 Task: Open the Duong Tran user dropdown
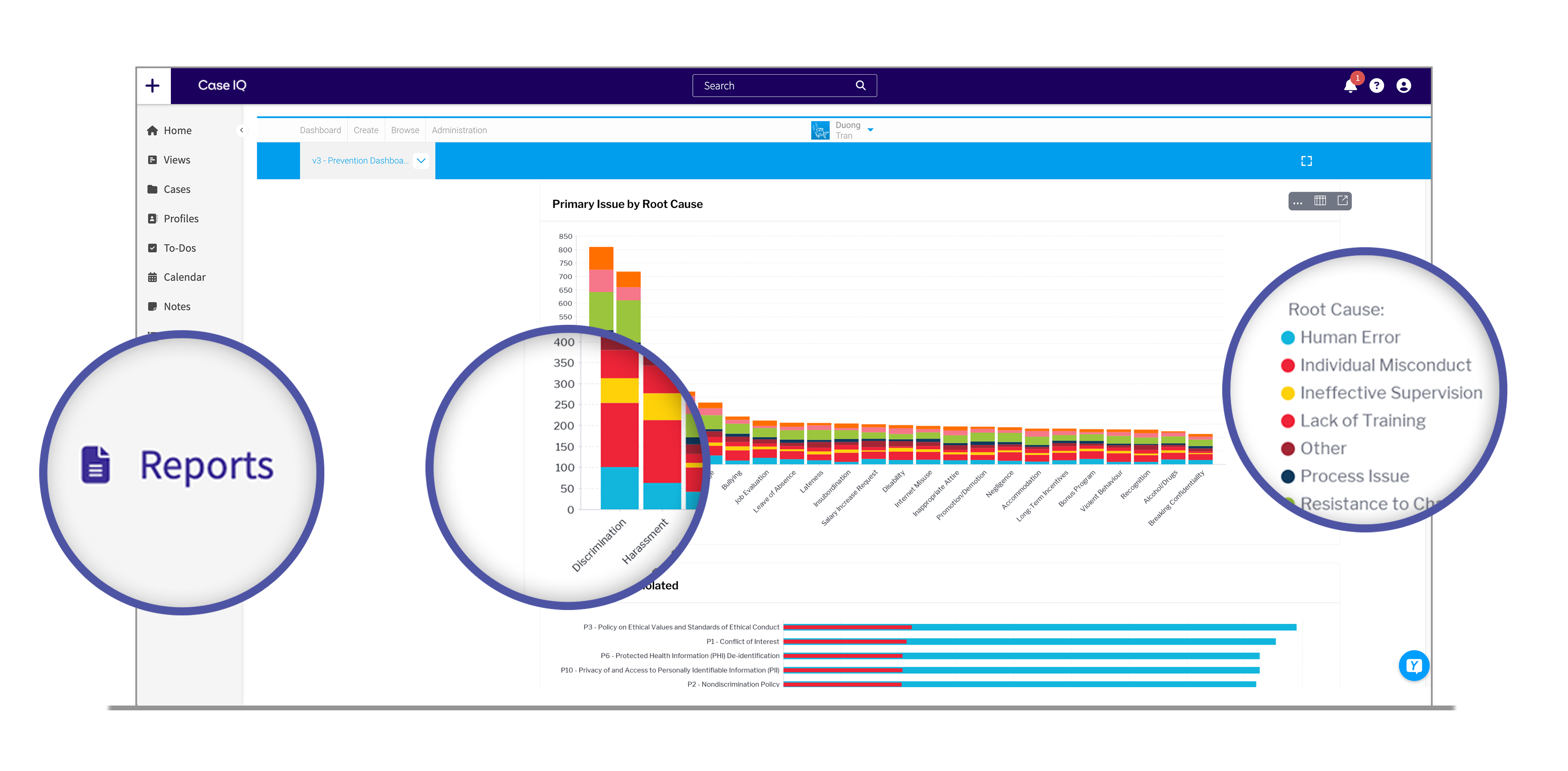point(870,130)
